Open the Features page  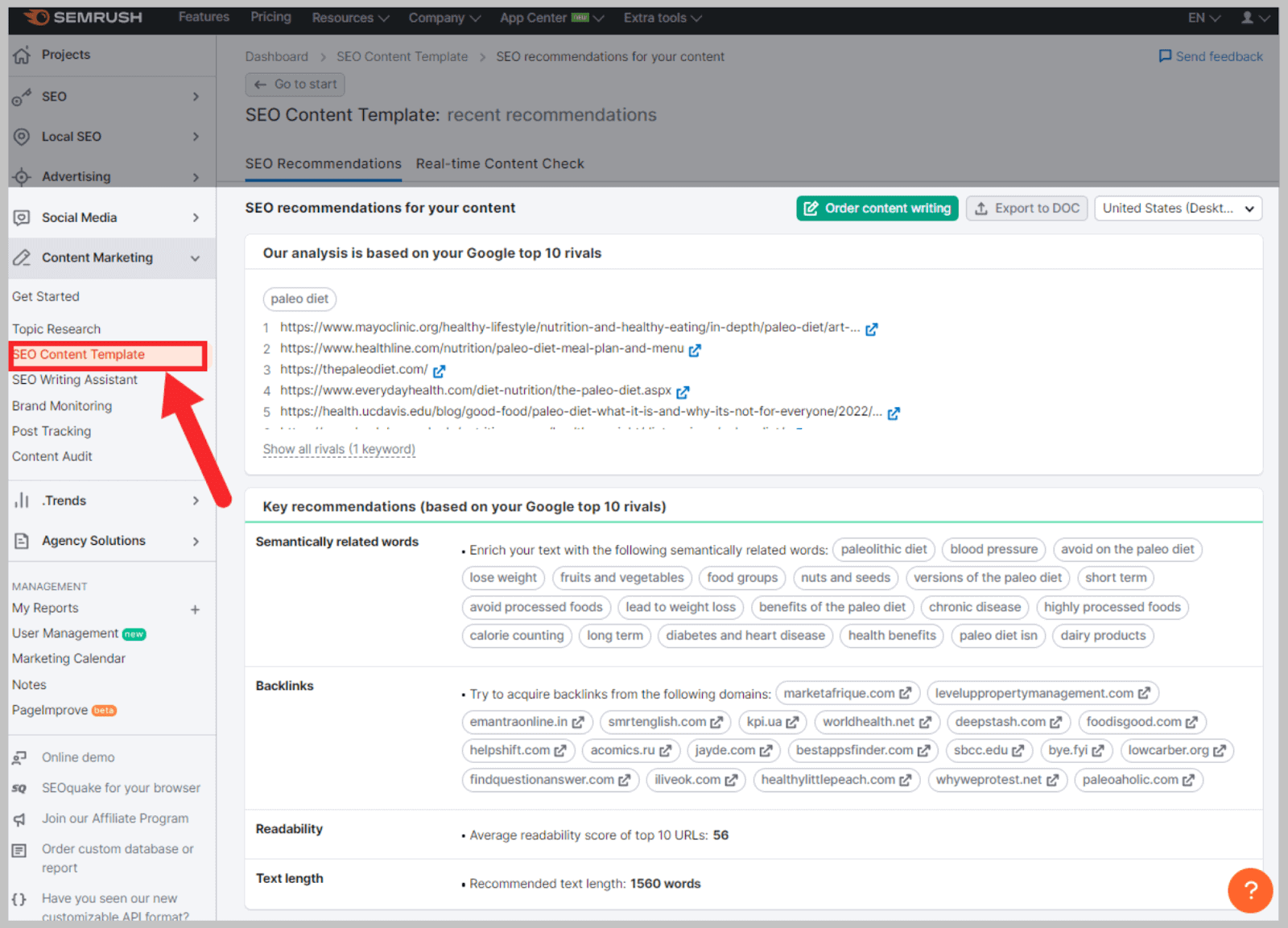204,17
